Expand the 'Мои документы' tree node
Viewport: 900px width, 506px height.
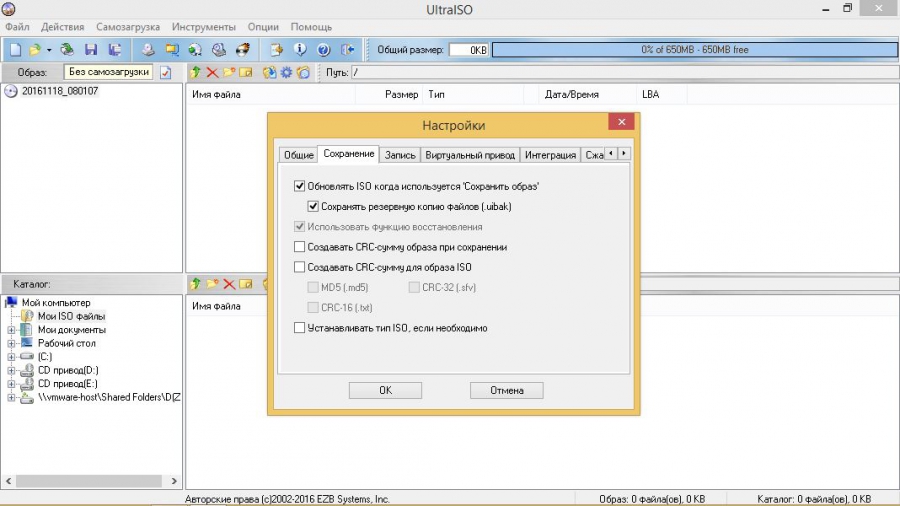click(12, 330)
